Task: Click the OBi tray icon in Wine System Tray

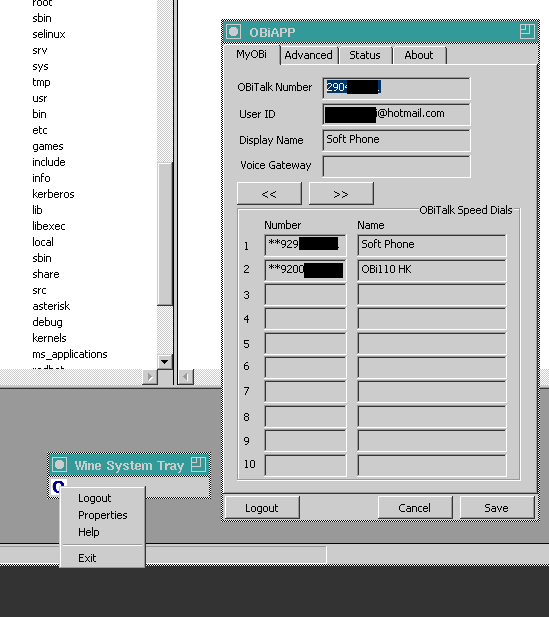Action: pyautogui.click(x=58, y=487)
